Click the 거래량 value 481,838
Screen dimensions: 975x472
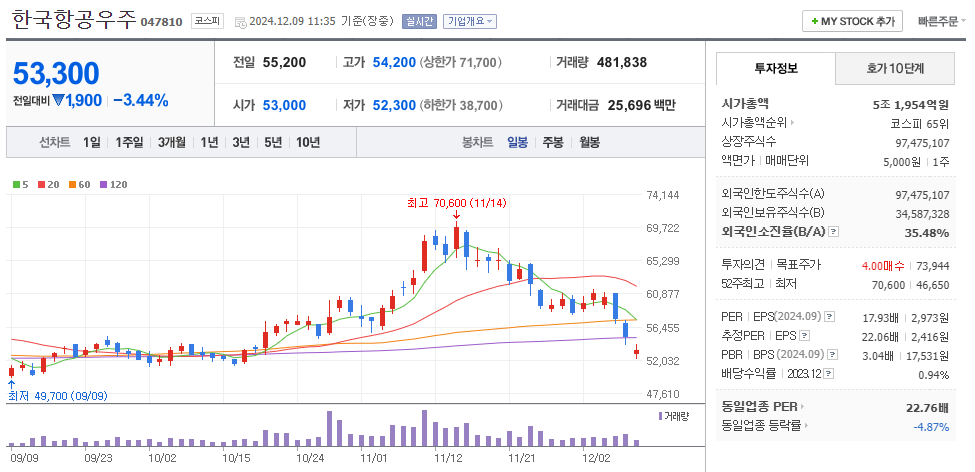(622, 62)
